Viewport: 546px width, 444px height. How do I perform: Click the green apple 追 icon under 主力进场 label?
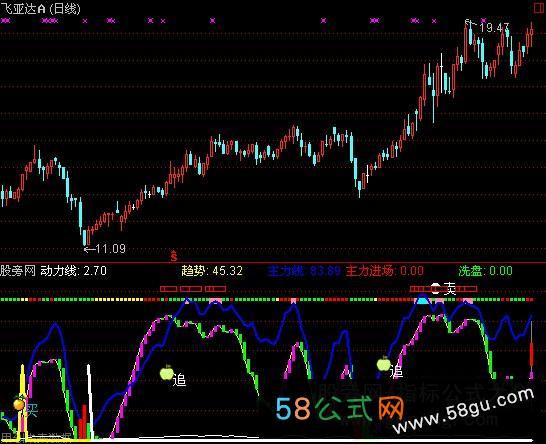pos(384,364)
